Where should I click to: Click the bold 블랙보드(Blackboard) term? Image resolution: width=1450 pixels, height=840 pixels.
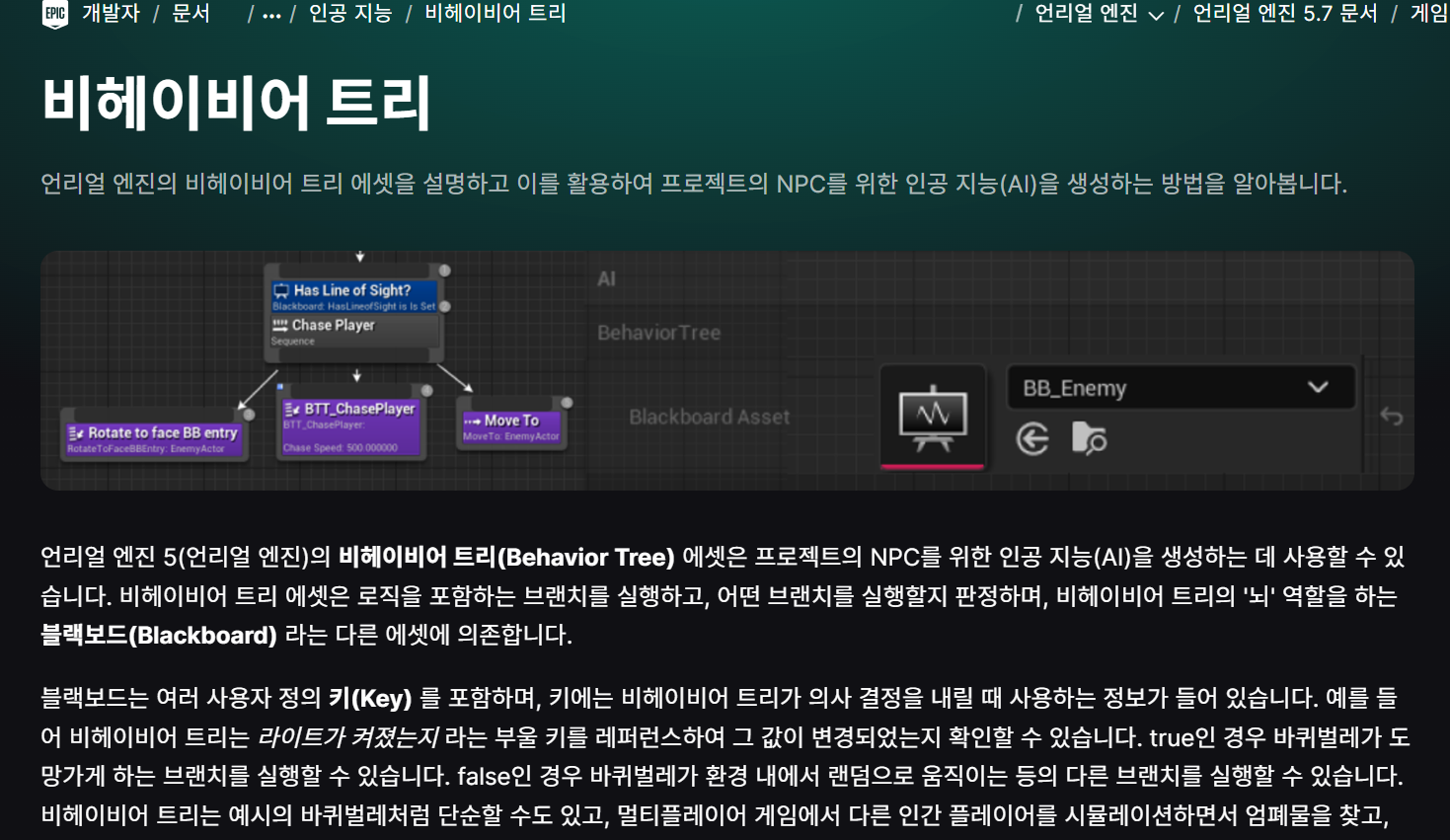pos(159,635)
